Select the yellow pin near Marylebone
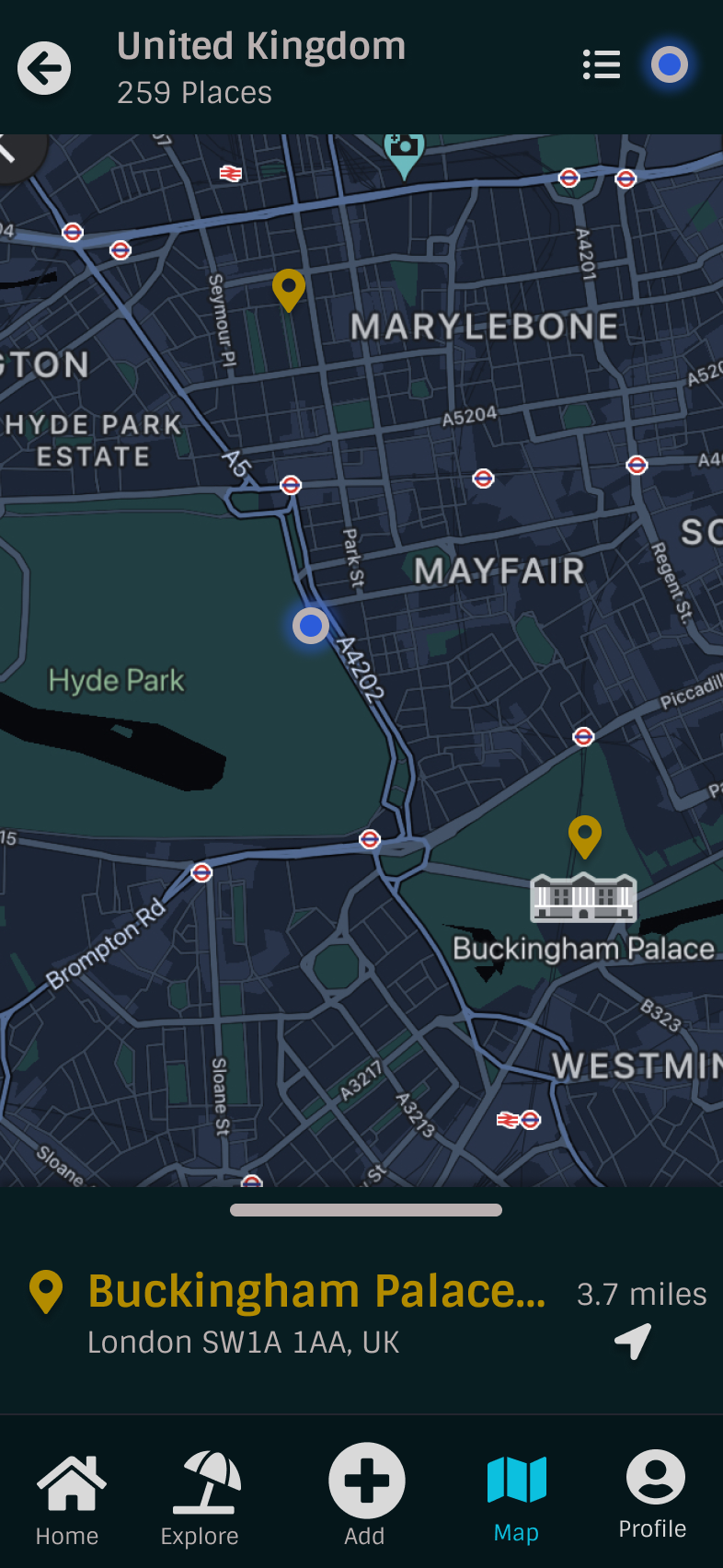This screenshot has height=1568, width=723. click(x=289, y=291)
